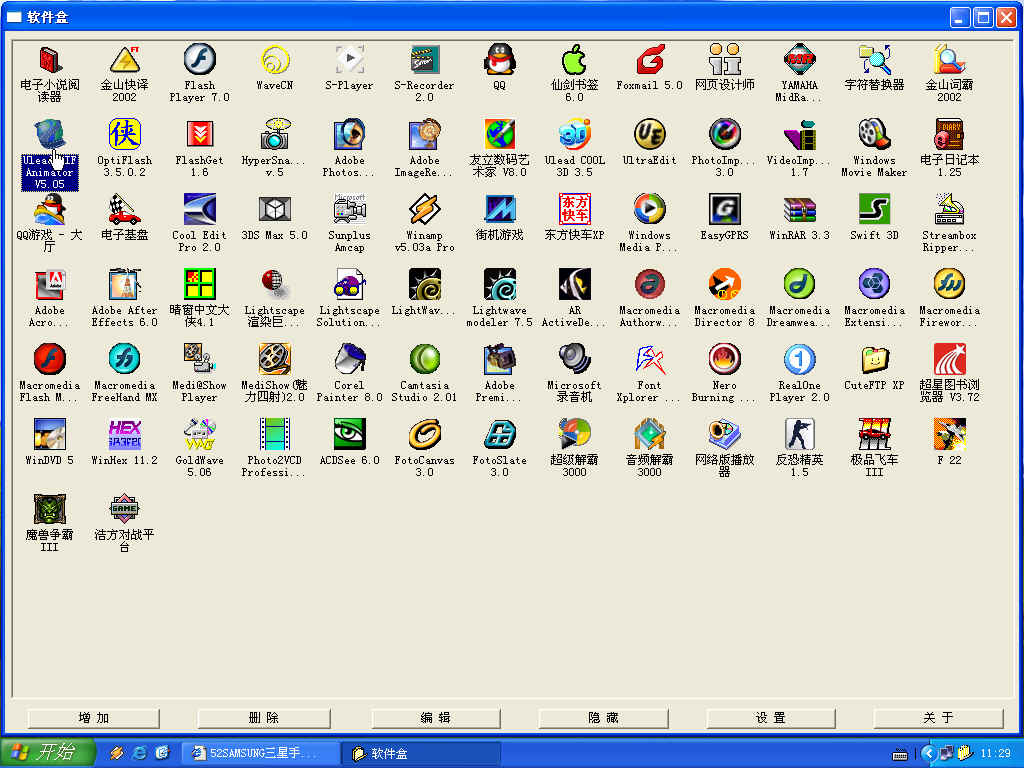Image resolution: width=1024 pixels, height=768 pixels.
Task: Open Windows Movie Maker icon
Action: coord(874,135)
